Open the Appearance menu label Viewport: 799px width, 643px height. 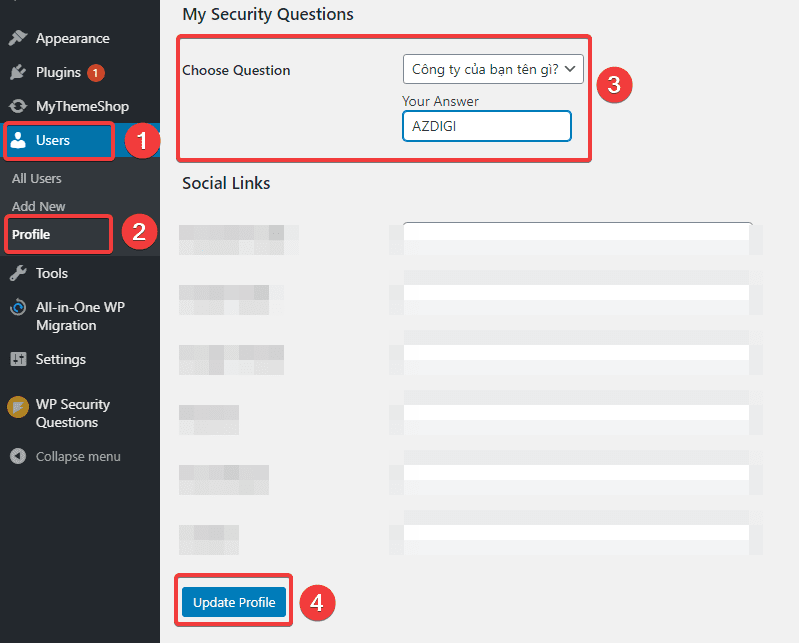click(72, 39)
